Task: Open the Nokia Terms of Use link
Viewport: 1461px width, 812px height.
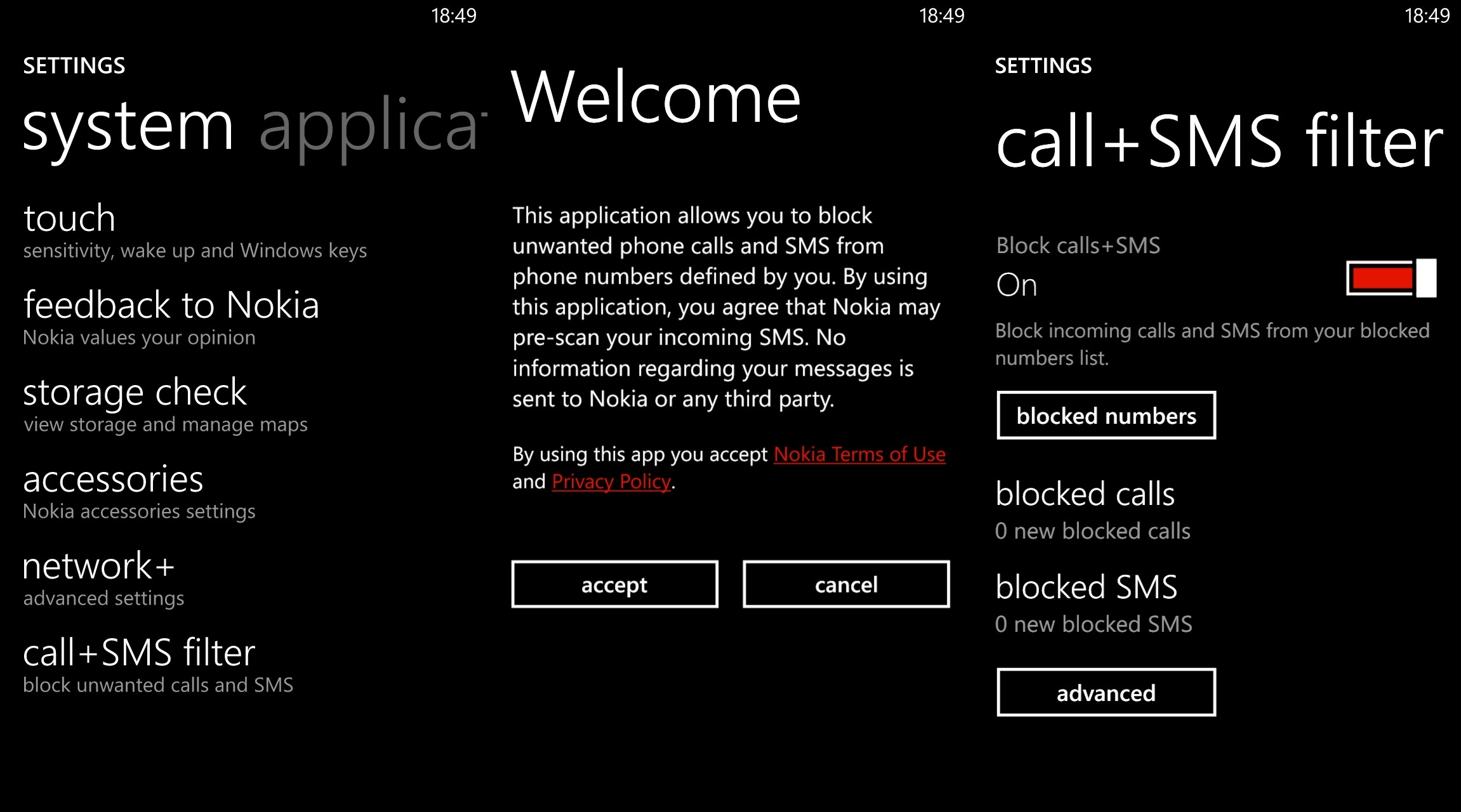Action: 859,454
